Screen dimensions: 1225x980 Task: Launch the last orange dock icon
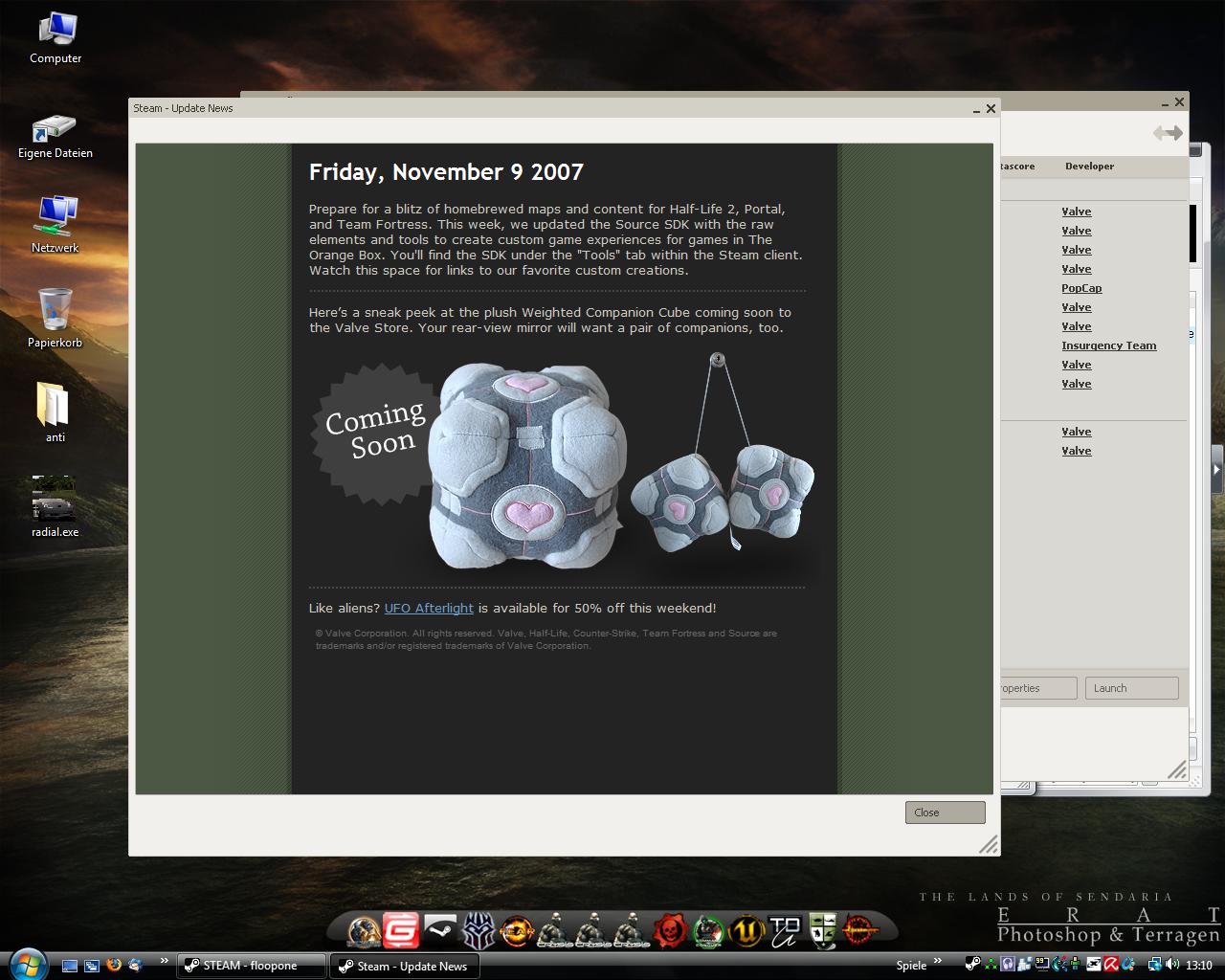(x=859, y=929)
